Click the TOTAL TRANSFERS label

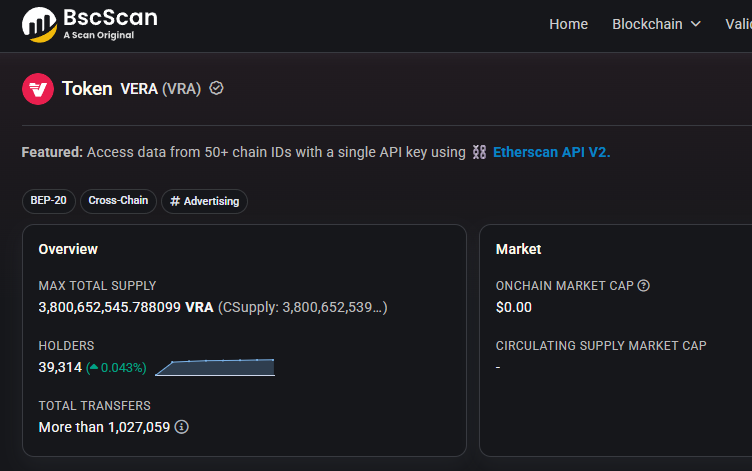94,406
